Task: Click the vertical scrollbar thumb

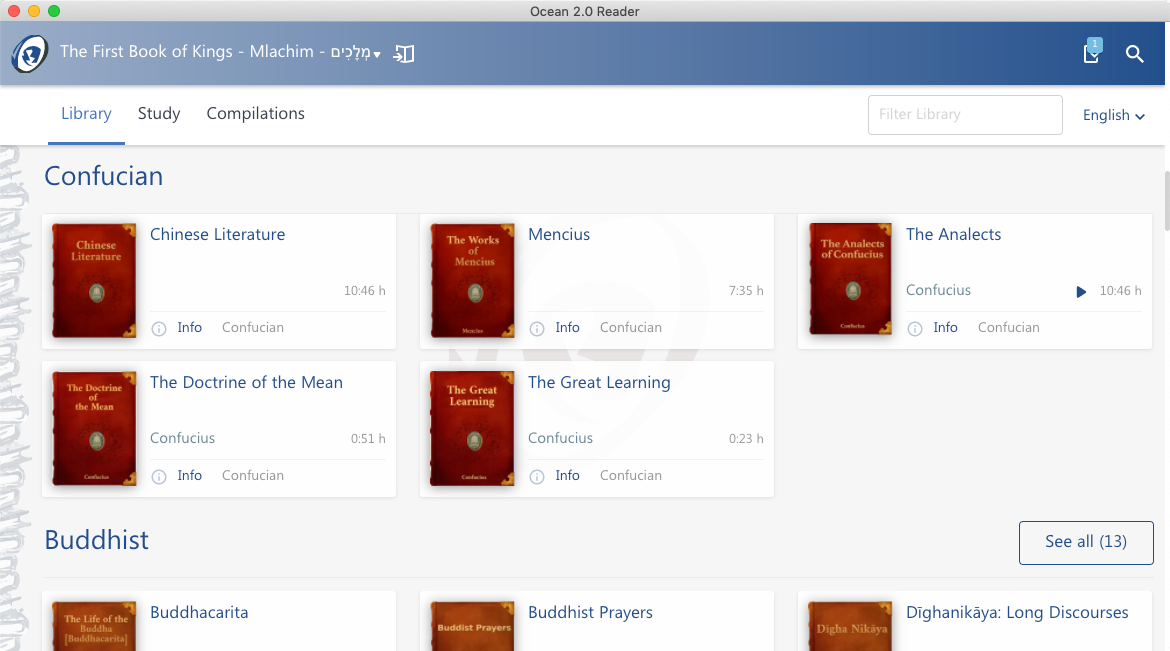Action: tap(1166, 201)
